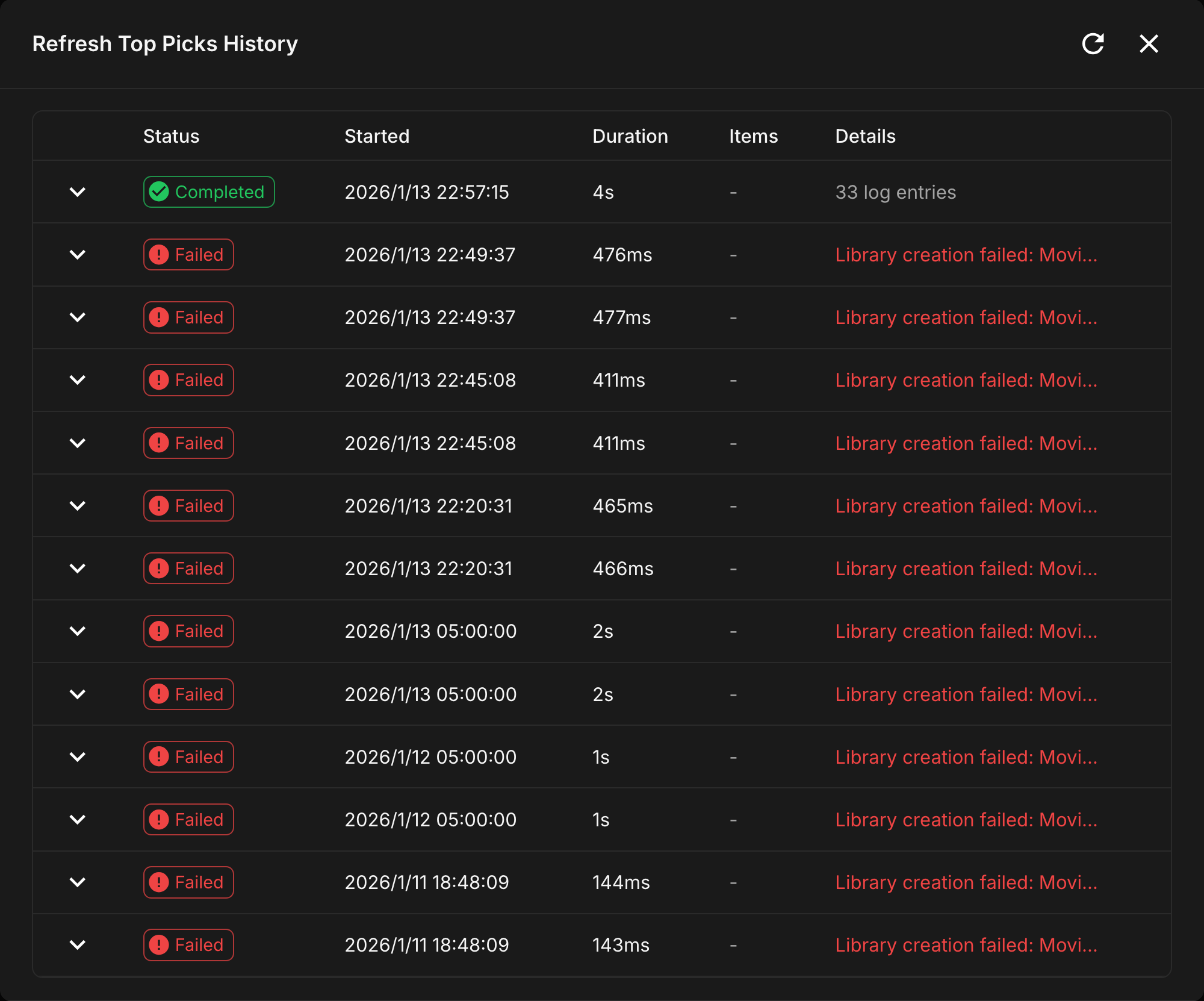Click the Duration column header

pos(630,136)
